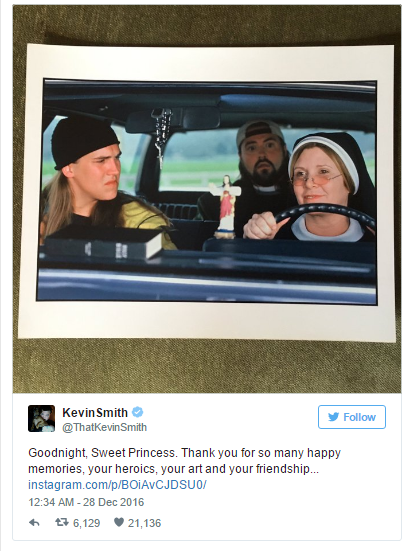Click the Jesus figurine on dashboard
Viewport: 415px width, 551px height.
coord(226,207)
